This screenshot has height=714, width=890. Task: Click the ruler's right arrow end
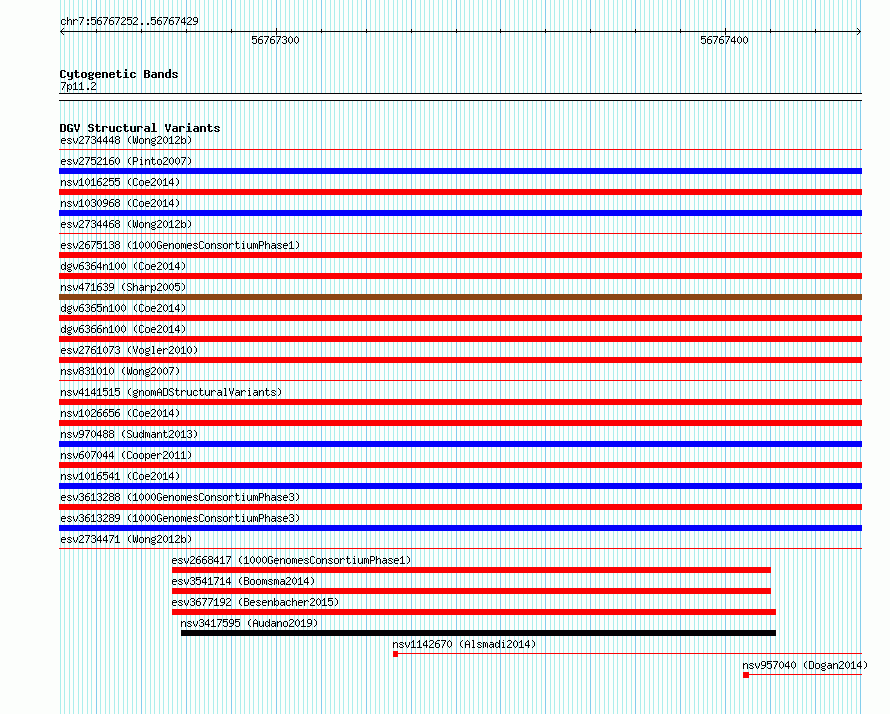(x=859, y=32)
